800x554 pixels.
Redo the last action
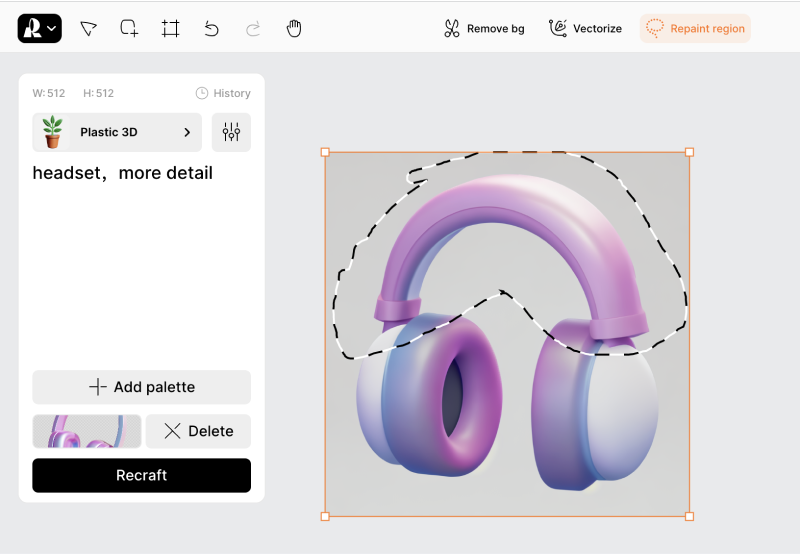[252, 28]
